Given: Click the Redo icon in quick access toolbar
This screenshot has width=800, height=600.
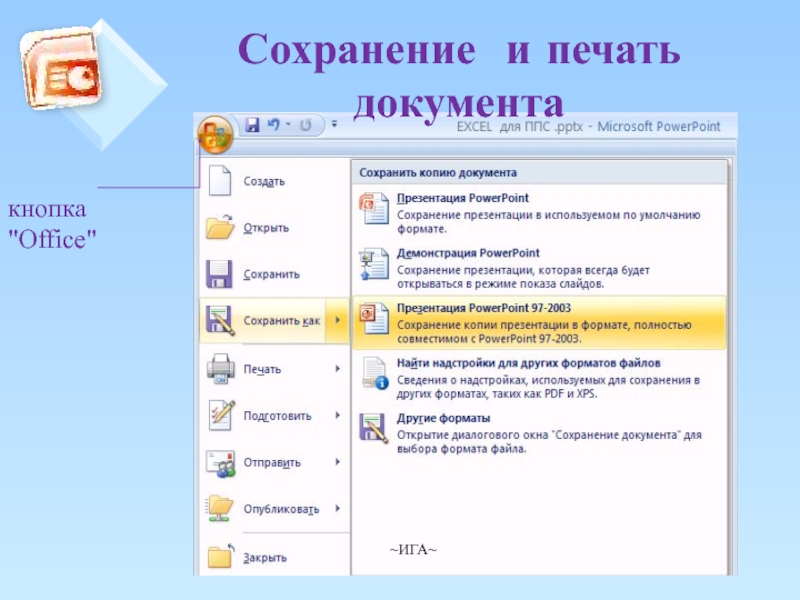Looking at the screenshot, I should tap(306, 124).
